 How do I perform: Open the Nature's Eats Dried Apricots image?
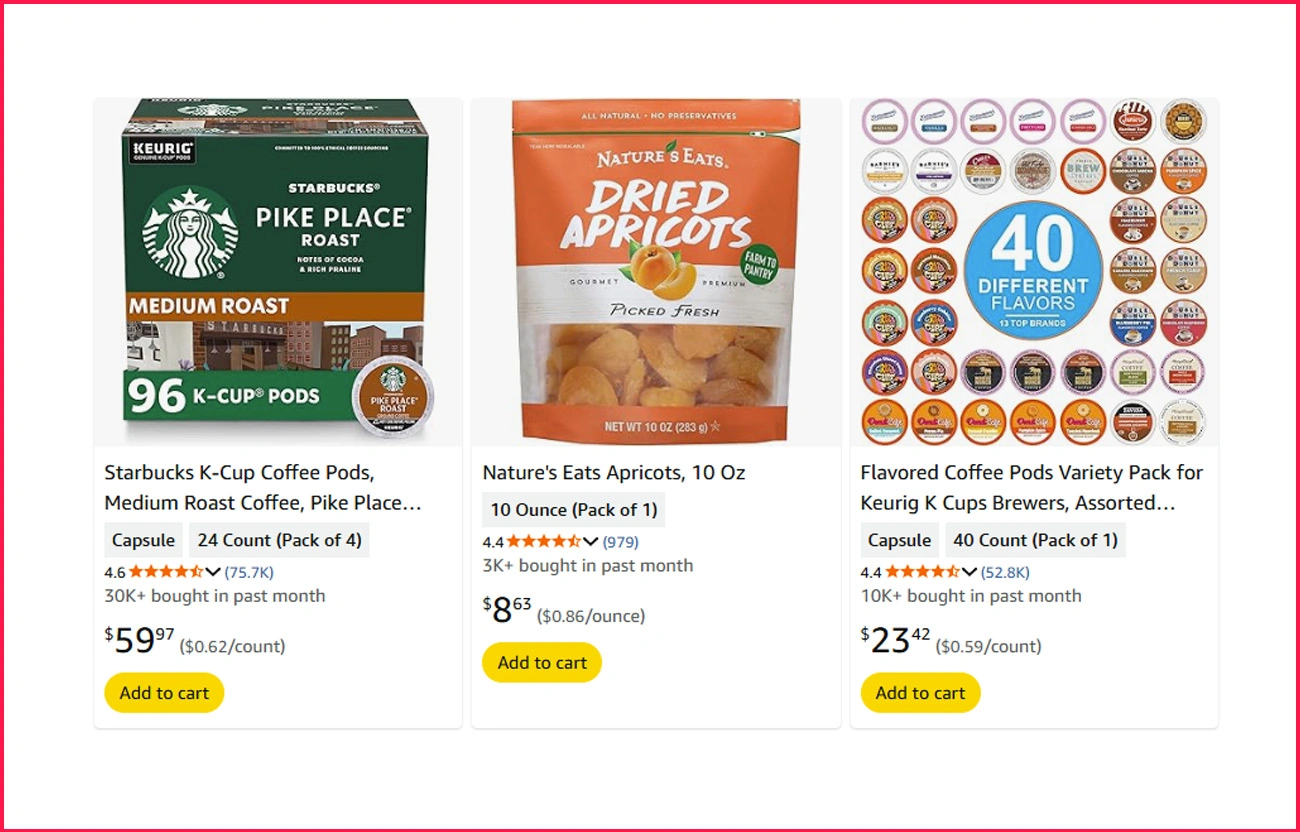point(656,271)
